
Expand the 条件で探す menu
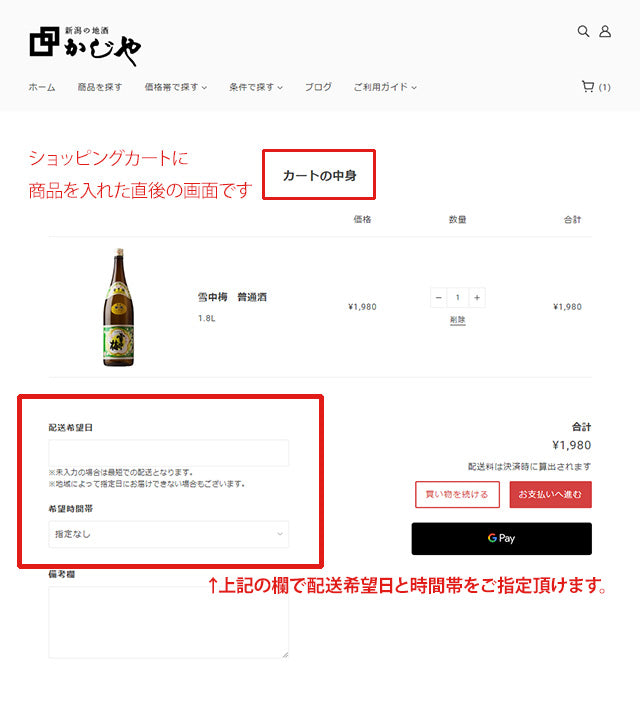(x=255, y=87)
